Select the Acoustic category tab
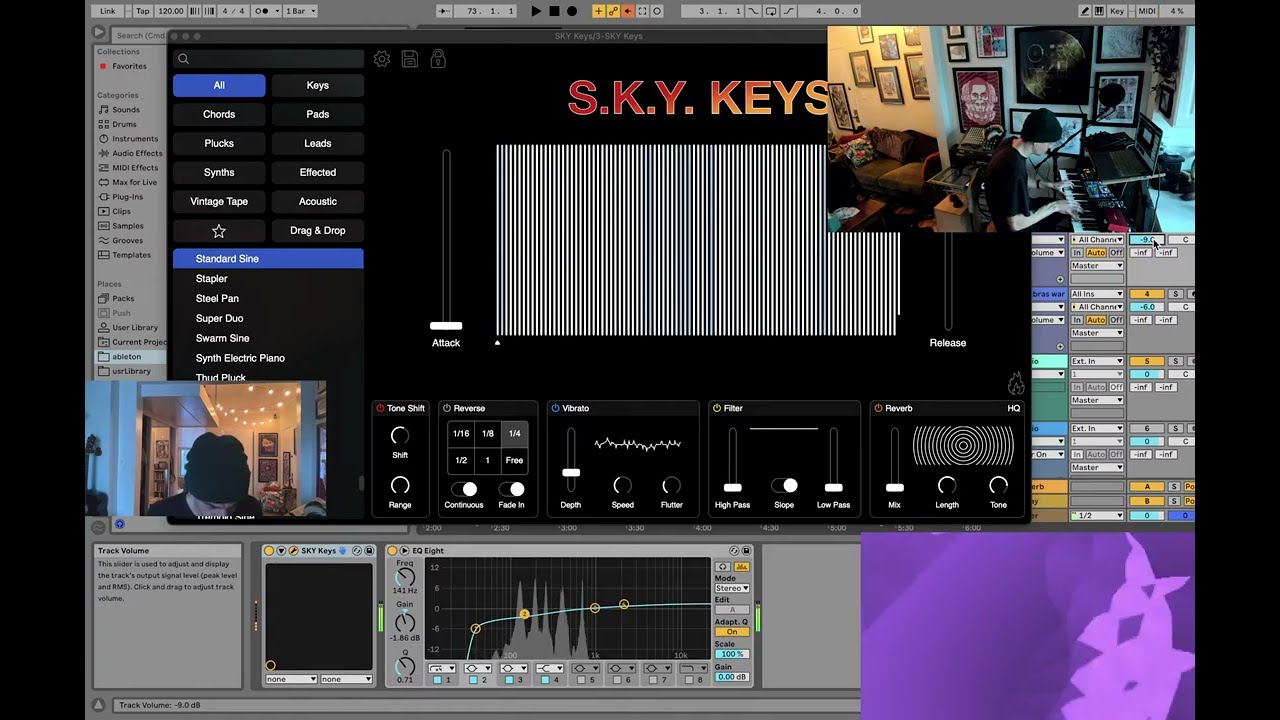This screenshot has height=720, width=1280. (x=318, y=201)
